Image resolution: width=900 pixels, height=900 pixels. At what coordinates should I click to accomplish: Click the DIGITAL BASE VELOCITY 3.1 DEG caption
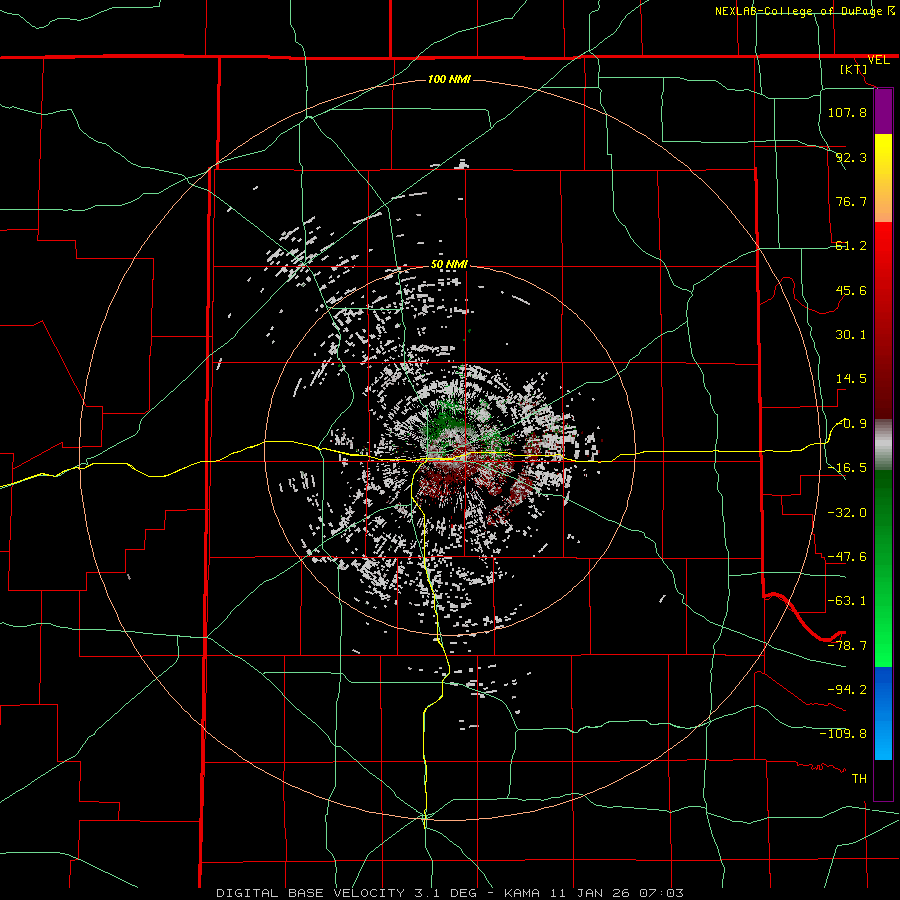[x=346, y=893]
